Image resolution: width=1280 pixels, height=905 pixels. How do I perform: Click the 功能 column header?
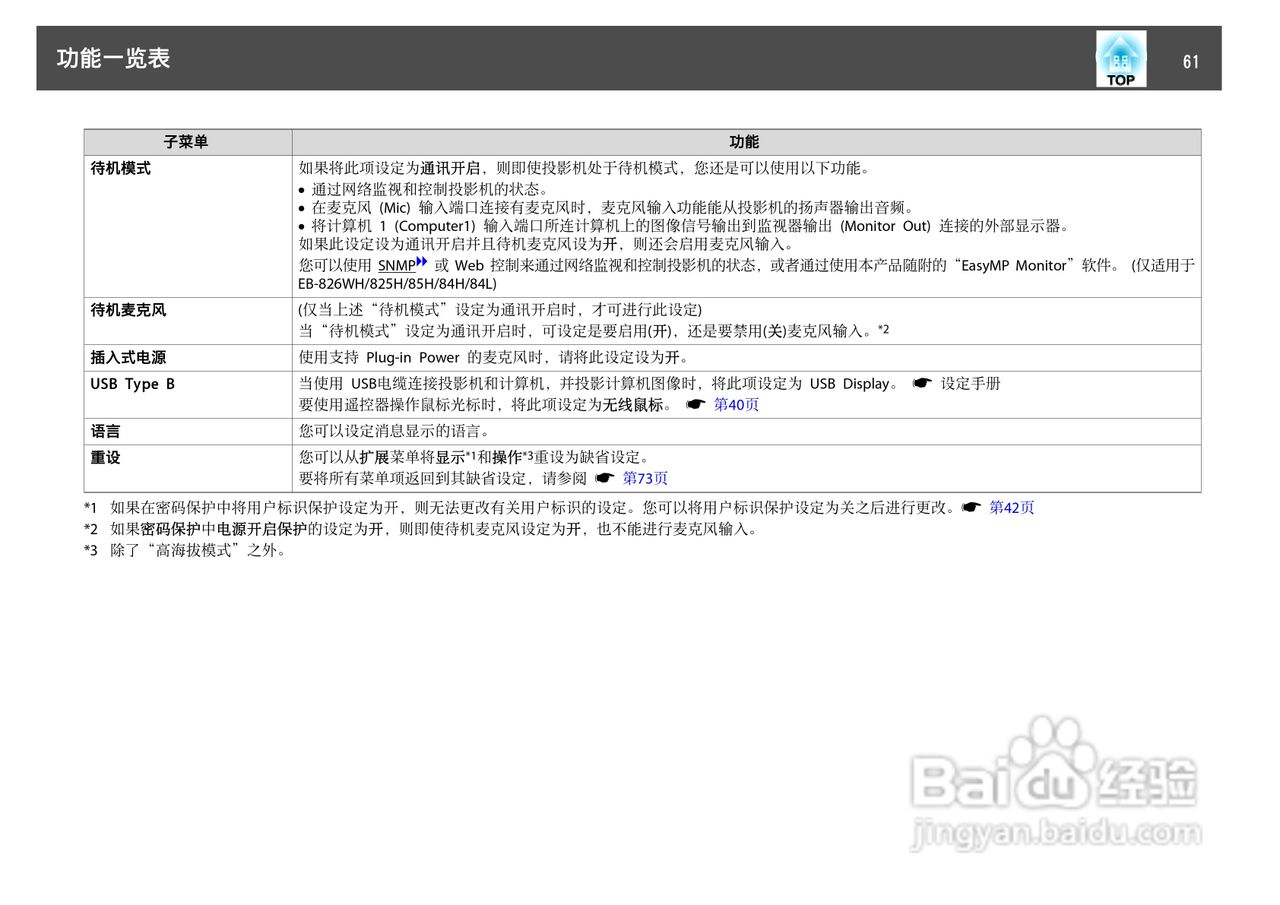point(746,142)
